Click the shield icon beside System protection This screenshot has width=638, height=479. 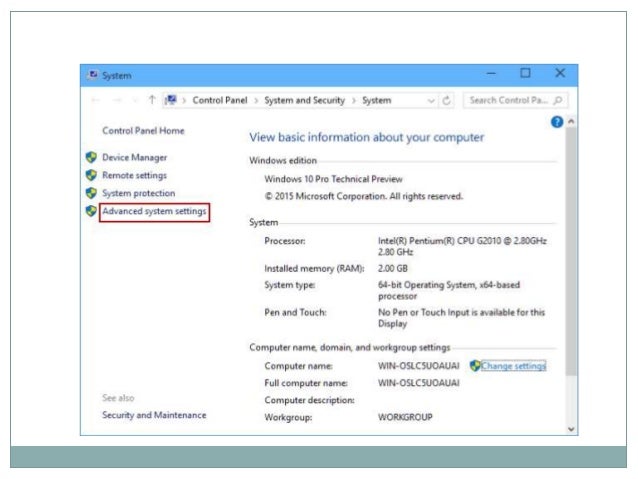pos(91,193)
